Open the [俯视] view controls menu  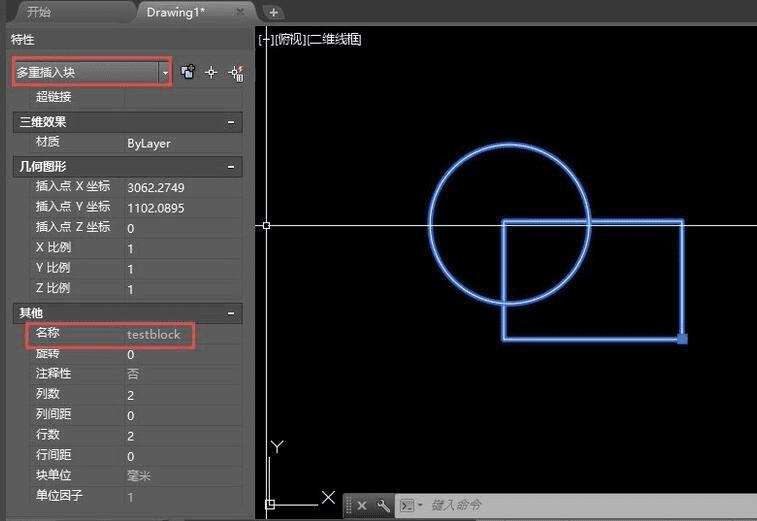pyautogui.click(x=290, y=40)
